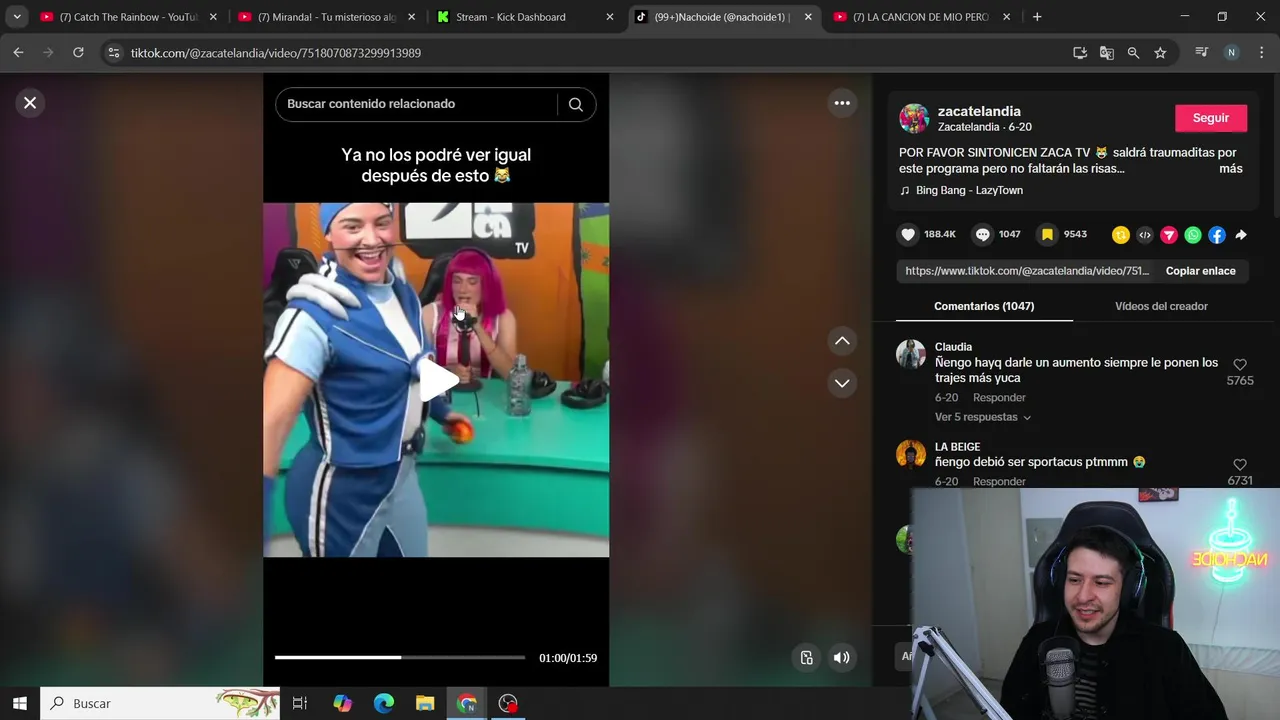
Task: Reply to Claudia's comment via Responder
Action: click(x=999, y=398)
